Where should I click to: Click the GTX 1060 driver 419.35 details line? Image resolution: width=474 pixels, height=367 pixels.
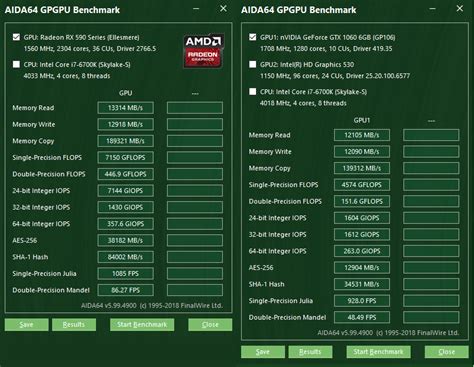pyautogui.click(x=326, y=49)
